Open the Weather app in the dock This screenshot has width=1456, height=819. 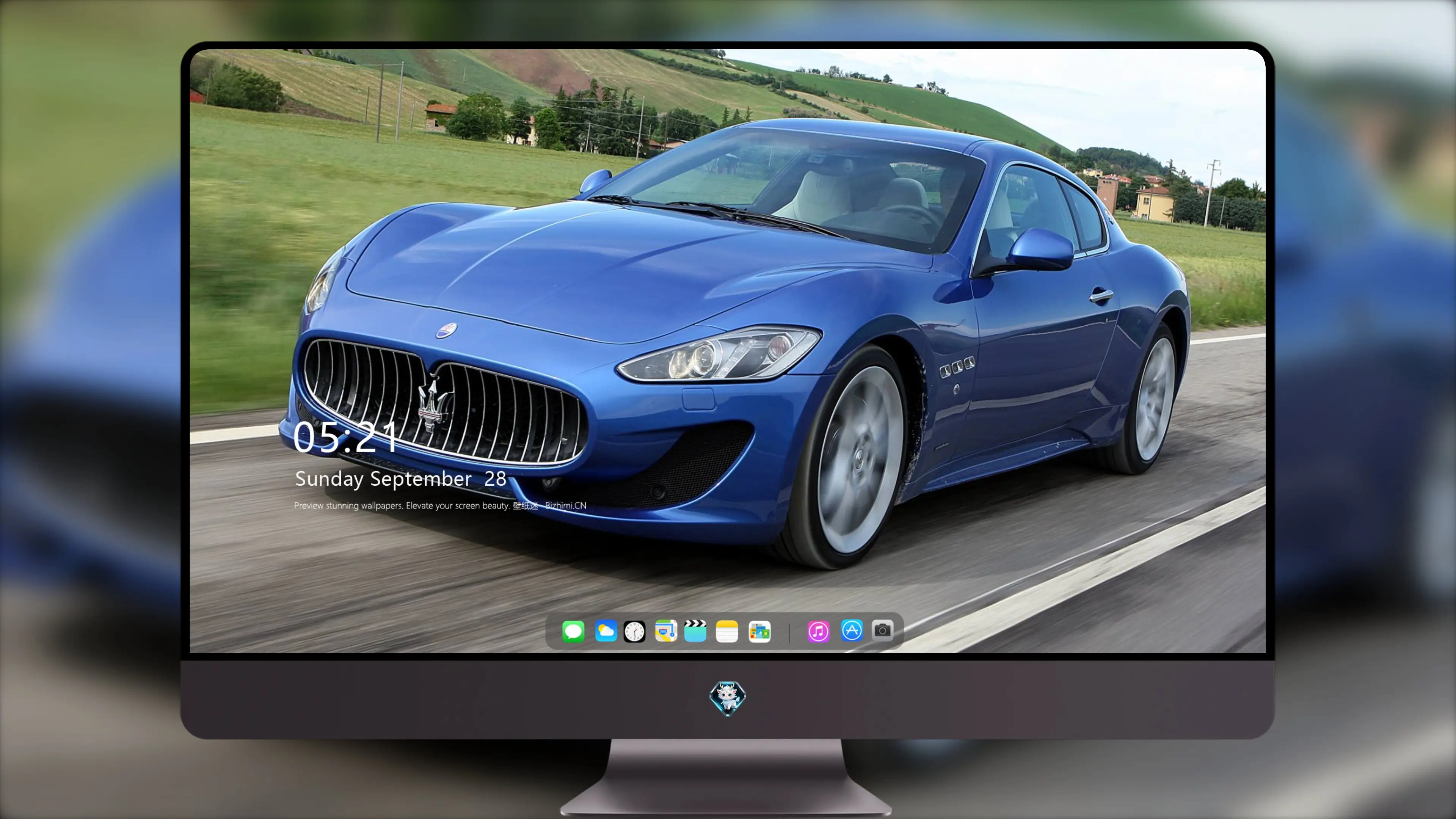[x=606, y=631]
